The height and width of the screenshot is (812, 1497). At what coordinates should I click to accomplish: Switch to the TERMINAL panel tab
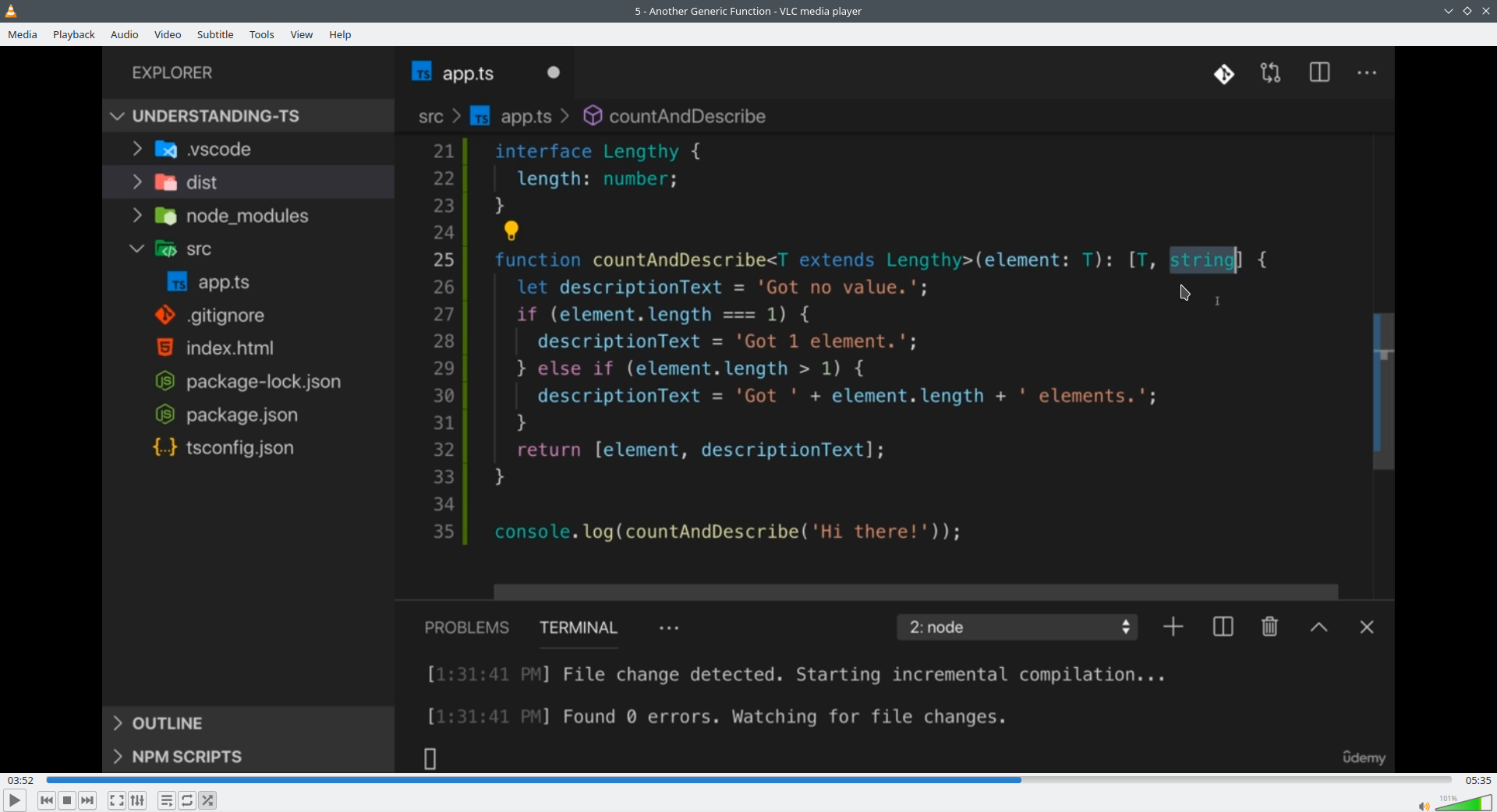579,627
